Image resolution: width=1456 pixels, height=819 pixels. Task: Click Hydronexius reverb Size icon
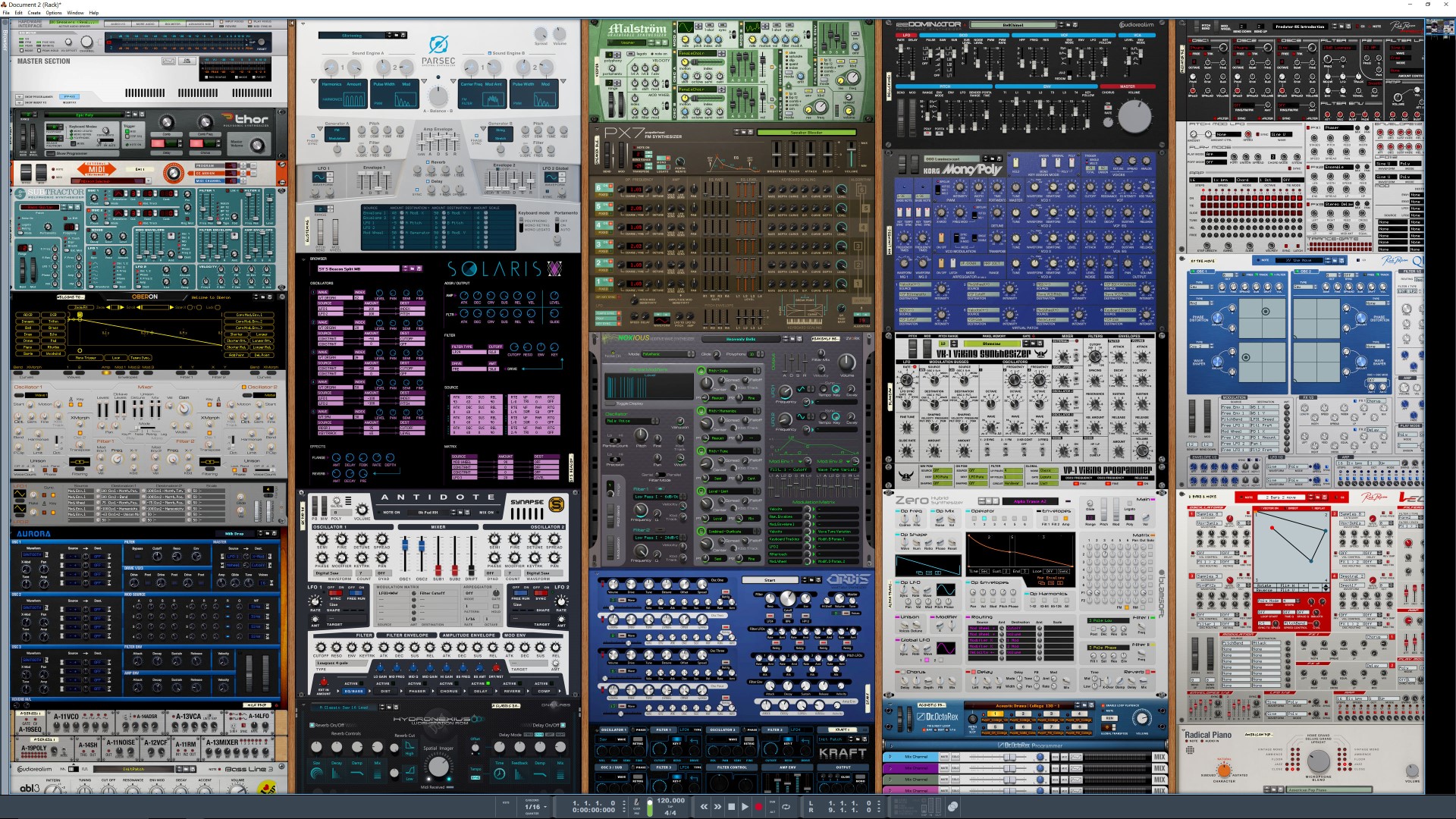pos(317,773)
